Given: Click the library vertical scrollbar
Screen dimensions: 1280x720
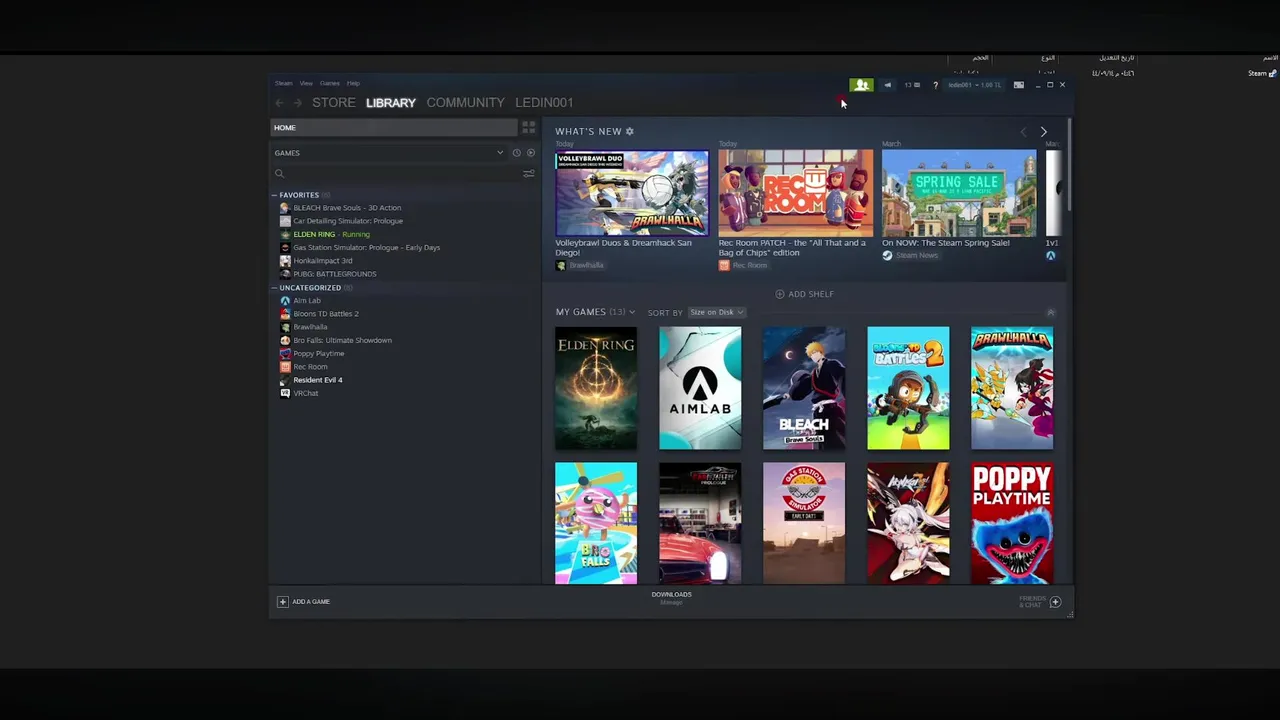Looking at the screenshot, I should (x=1069, y=165).
